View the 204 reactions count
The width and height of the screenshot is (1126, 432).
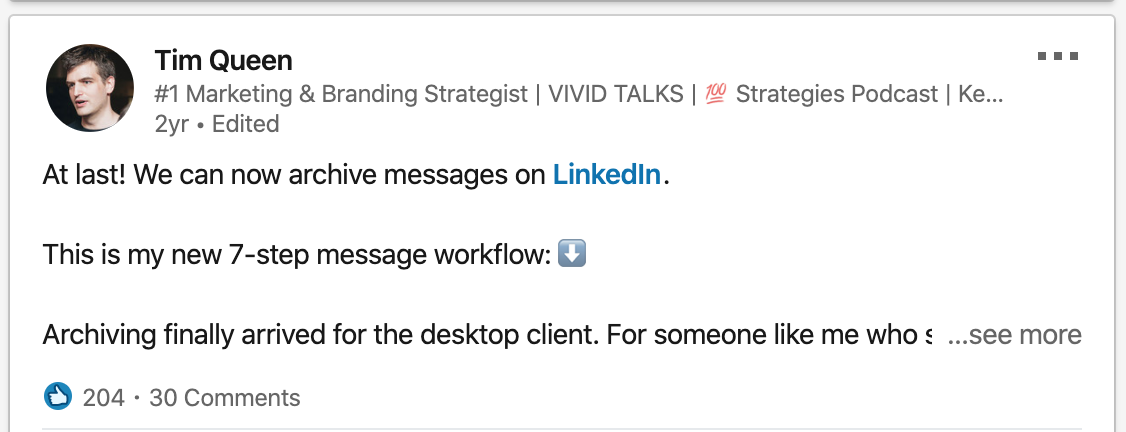(x=103, y=398)
